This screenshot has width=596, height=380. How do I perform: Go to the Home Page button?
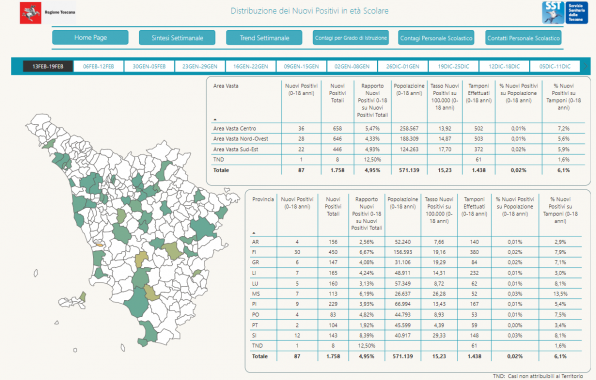90,38
